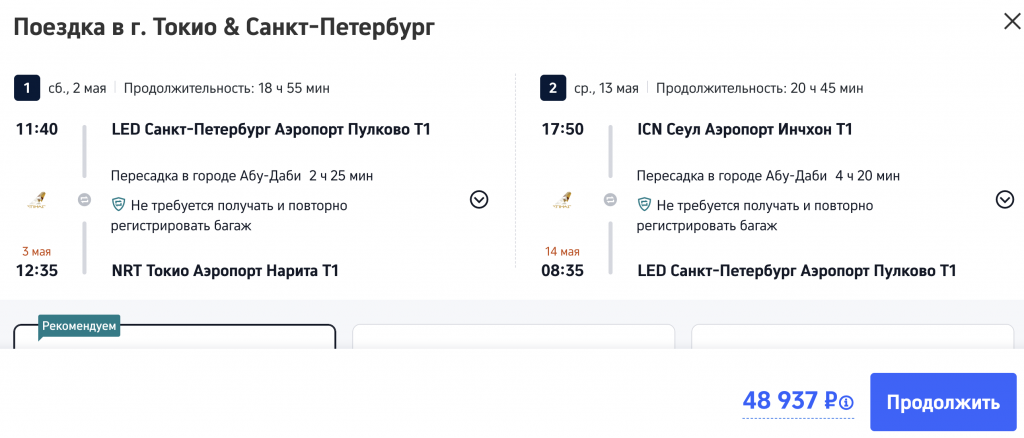Click baggage shield icon in second segment
The width and height of the screenshot is (1024, 438).
pyautogui.click(x=644, y=206)
